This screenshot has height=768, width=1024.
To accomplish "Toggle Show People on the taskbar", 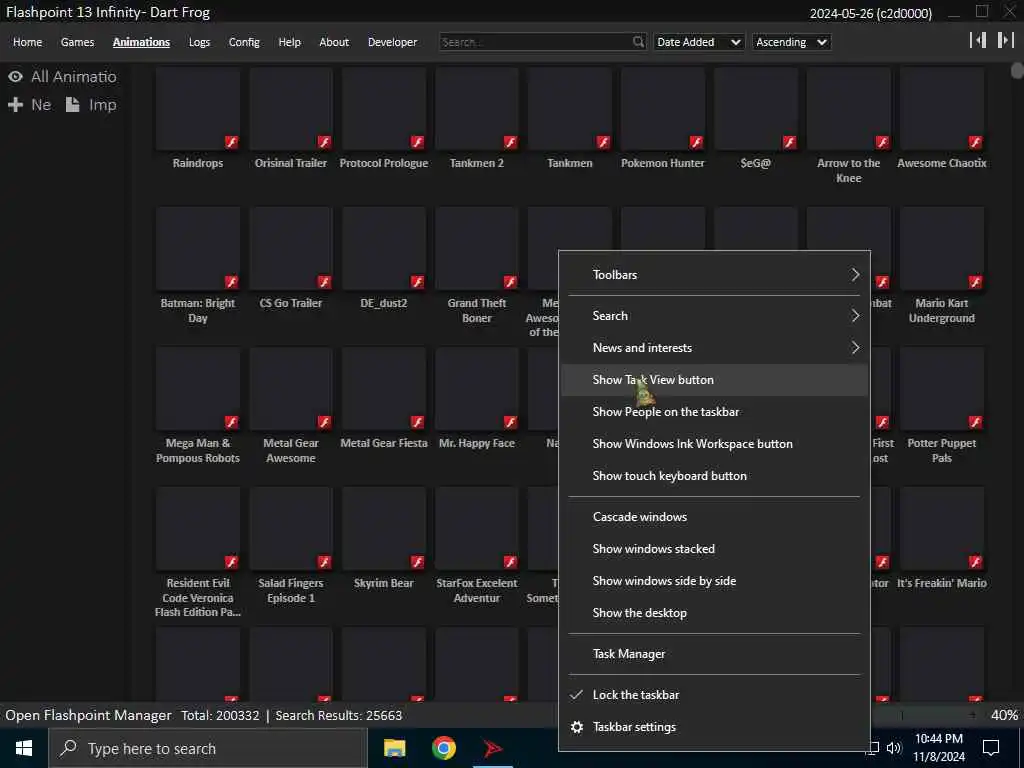I will pyautogui.click(x=714, y=412).
